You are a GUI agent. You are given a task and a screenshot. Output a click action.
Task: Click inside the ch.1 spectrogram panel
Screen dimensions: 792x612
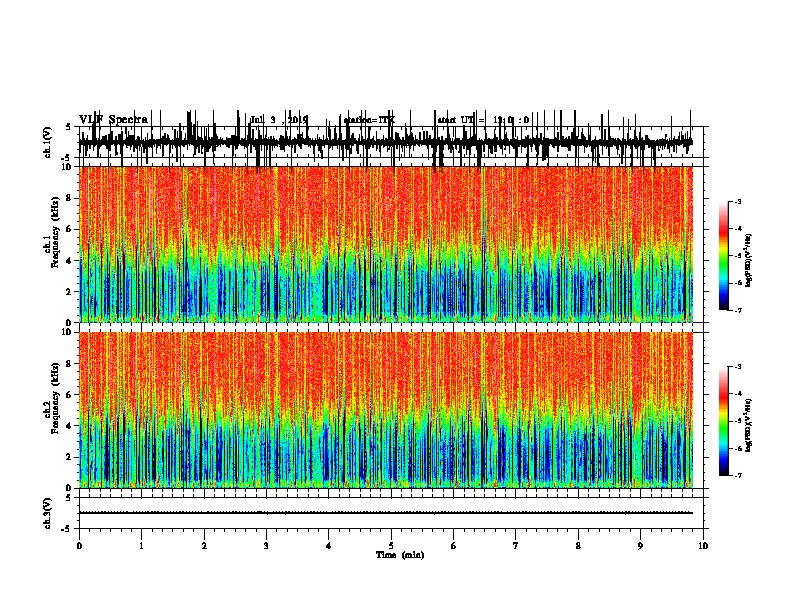click(386, 244)
